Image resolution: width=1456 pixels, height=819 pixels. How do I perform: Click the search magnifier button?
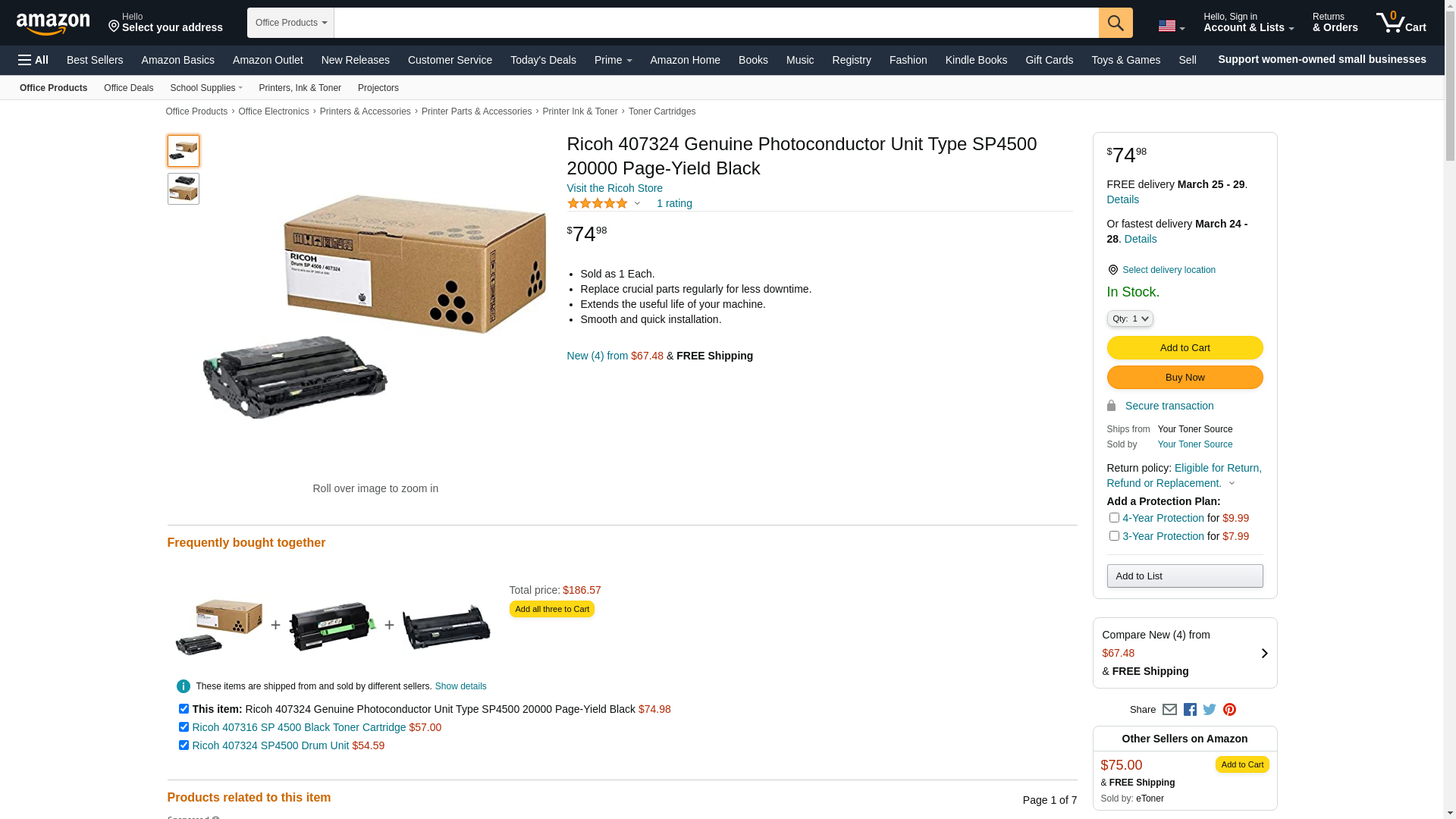click(x=1116, y=23)
